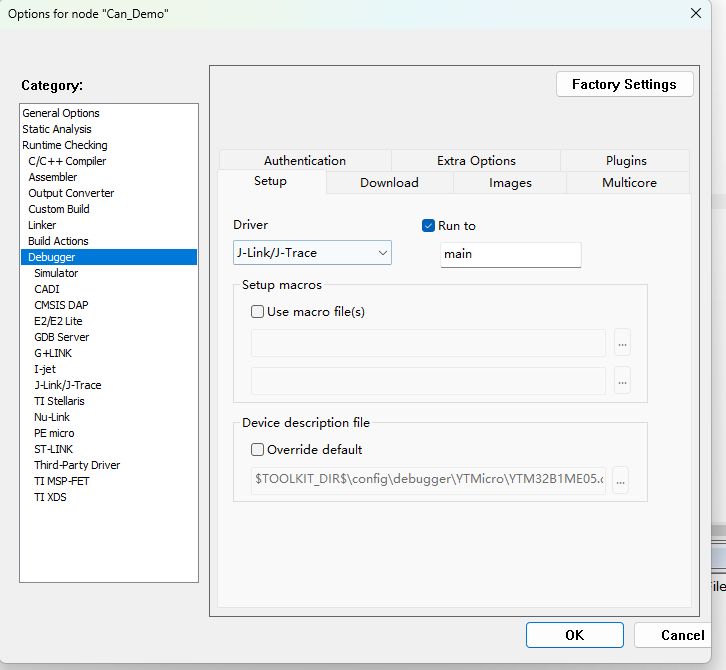726x670 pixels.
Task: Choose the Linker category
Action: 43,225
